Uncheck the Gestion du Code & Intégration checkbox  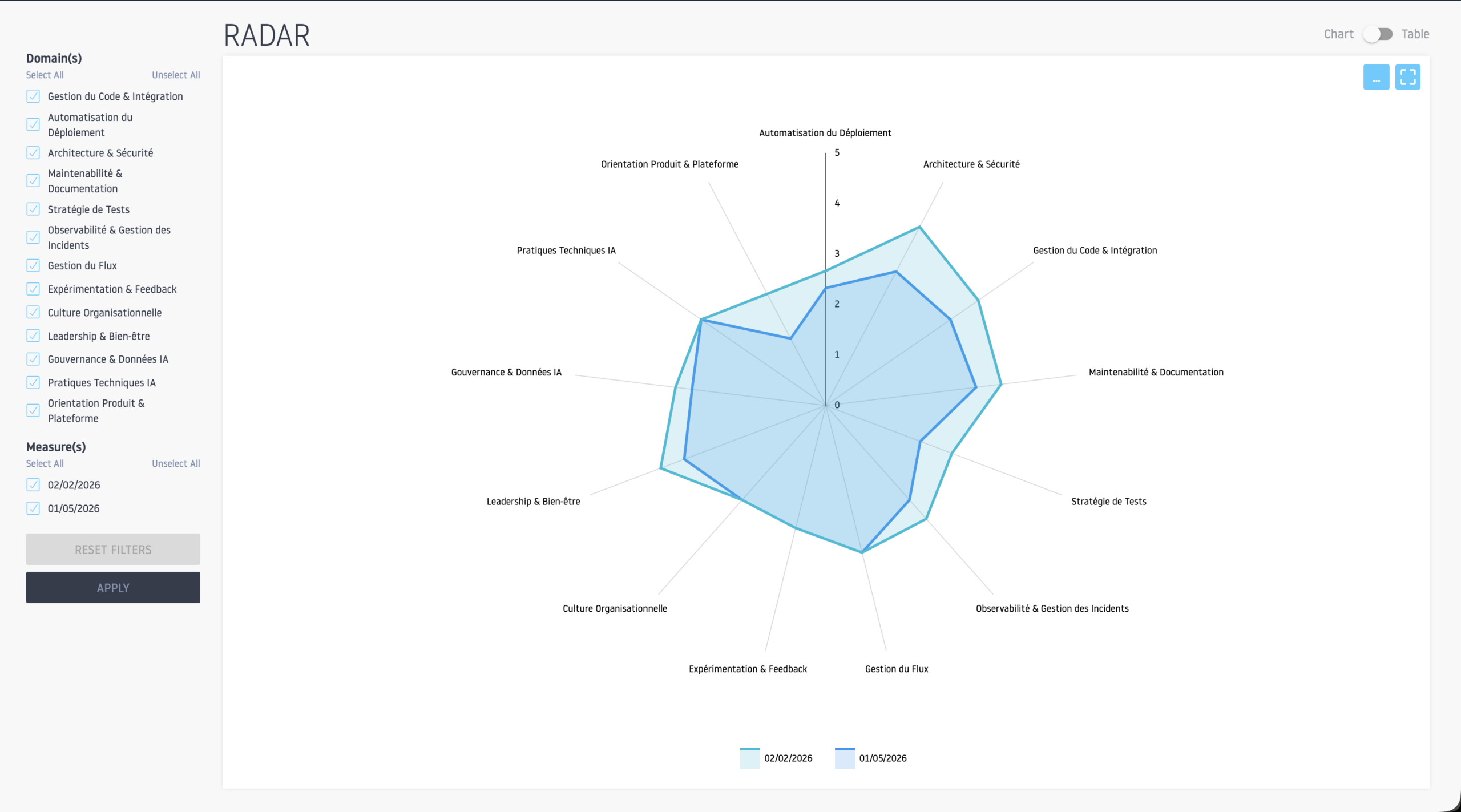tap(33, 96)
